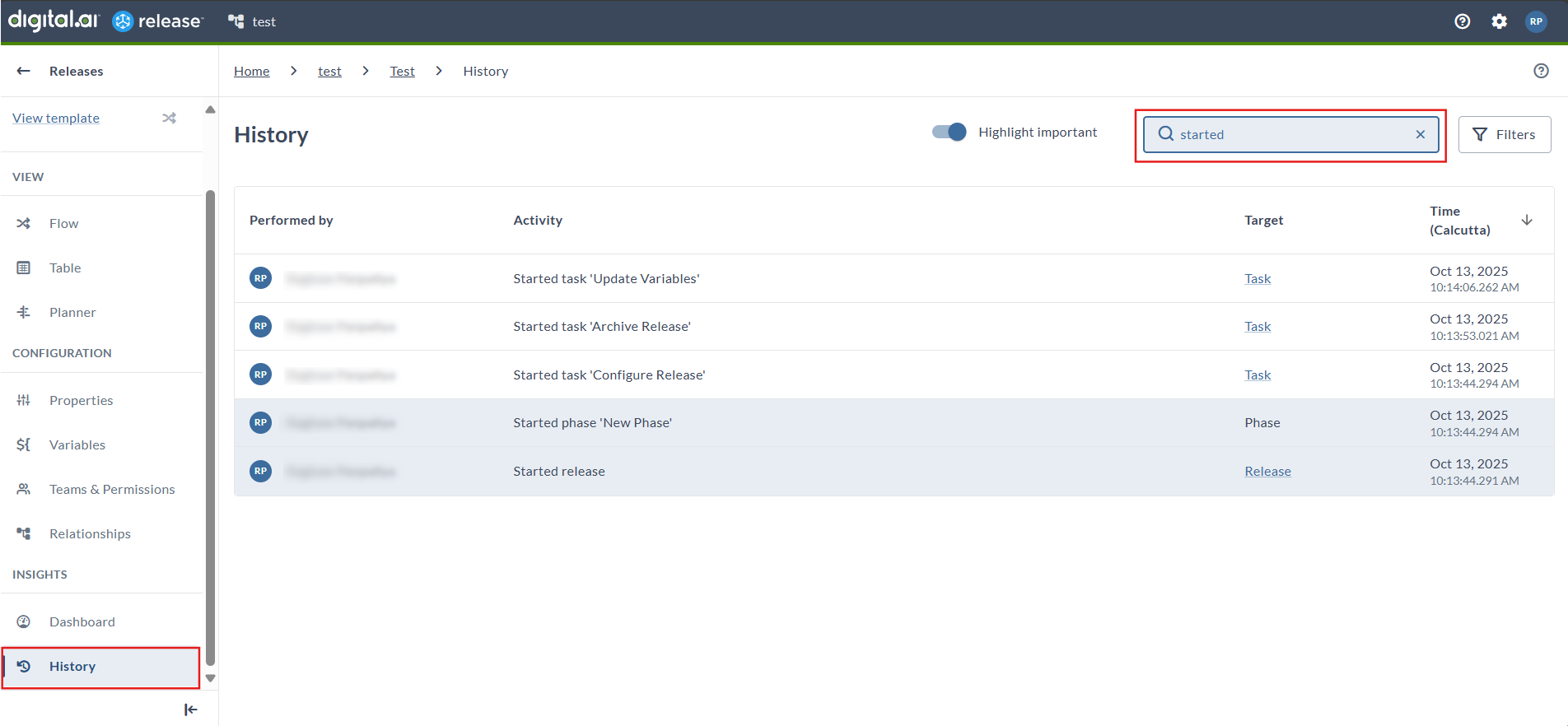Click the back arrow next to Releases
The image size is (1568, 726).
[x=24, y=71]
